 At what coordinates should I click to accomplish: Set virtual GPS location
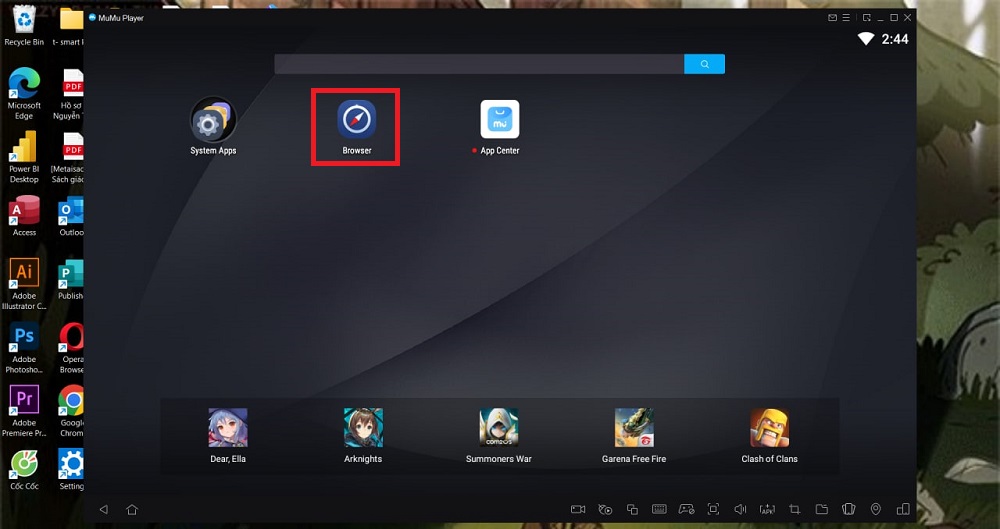876,509
